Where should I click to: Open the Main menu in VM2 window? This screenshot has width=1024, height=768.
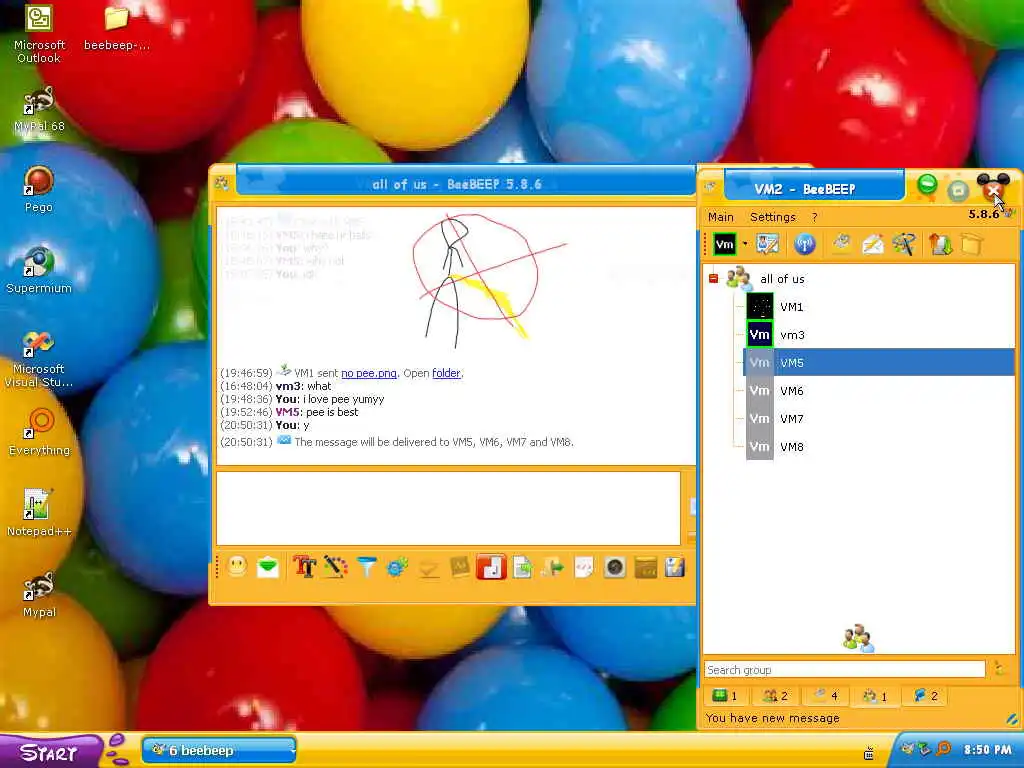[721, 217]
